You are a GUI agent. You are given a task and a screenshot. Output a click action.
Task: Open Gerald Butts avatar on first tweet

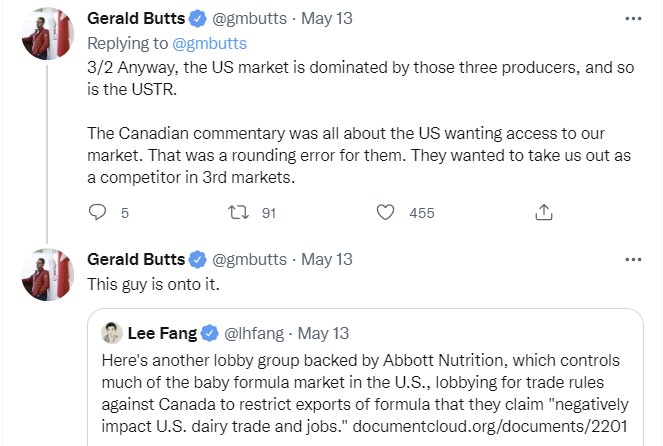point(47,32)
